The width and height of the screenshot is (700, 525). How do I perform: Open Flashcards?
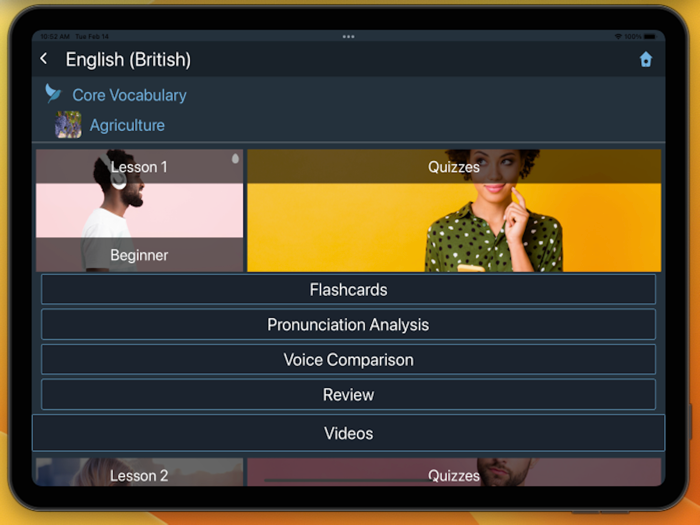(x=348, y=290)
